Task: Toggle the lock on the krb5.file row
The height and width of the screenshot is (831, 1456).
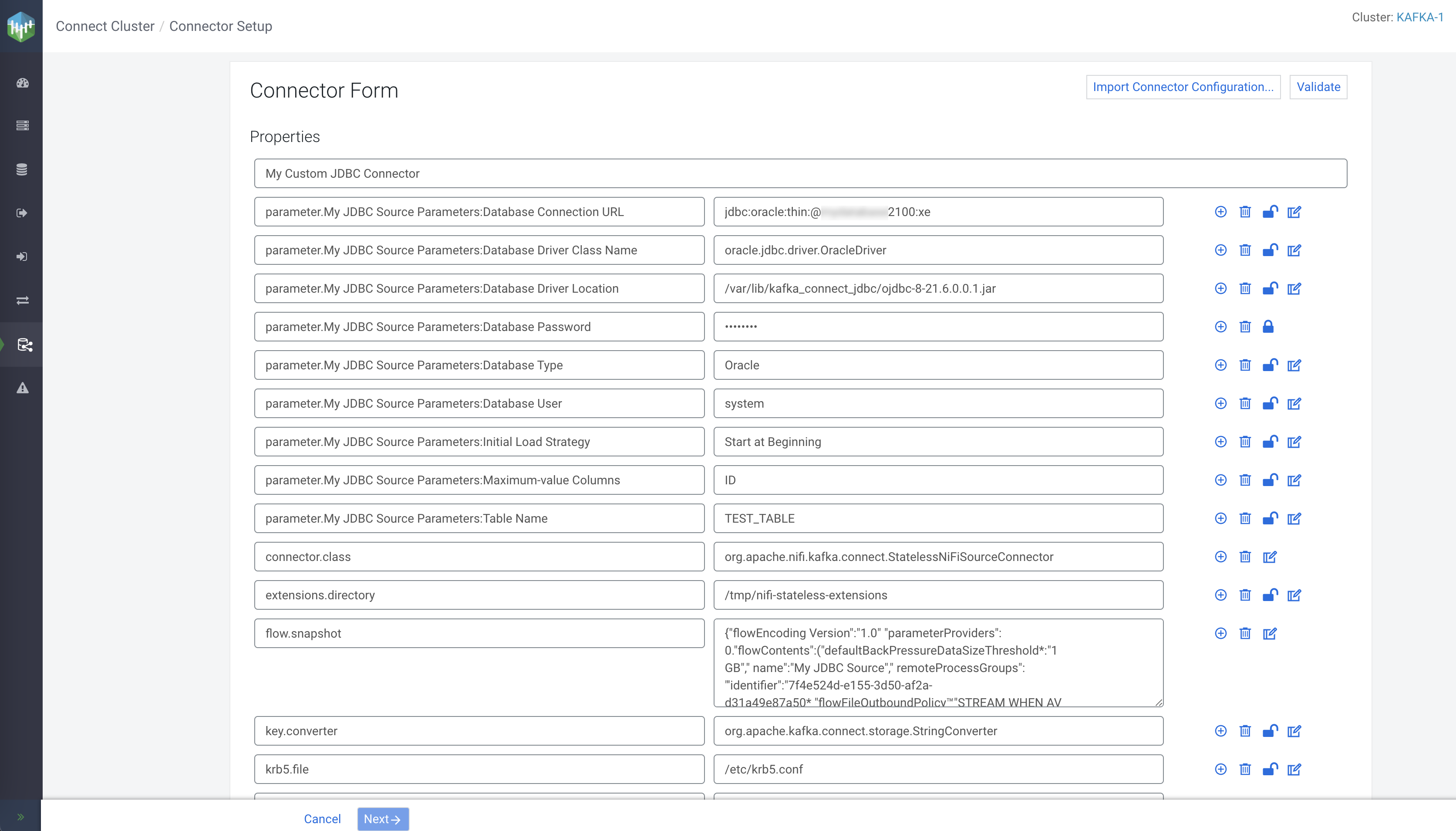Action: (1270, 769)
